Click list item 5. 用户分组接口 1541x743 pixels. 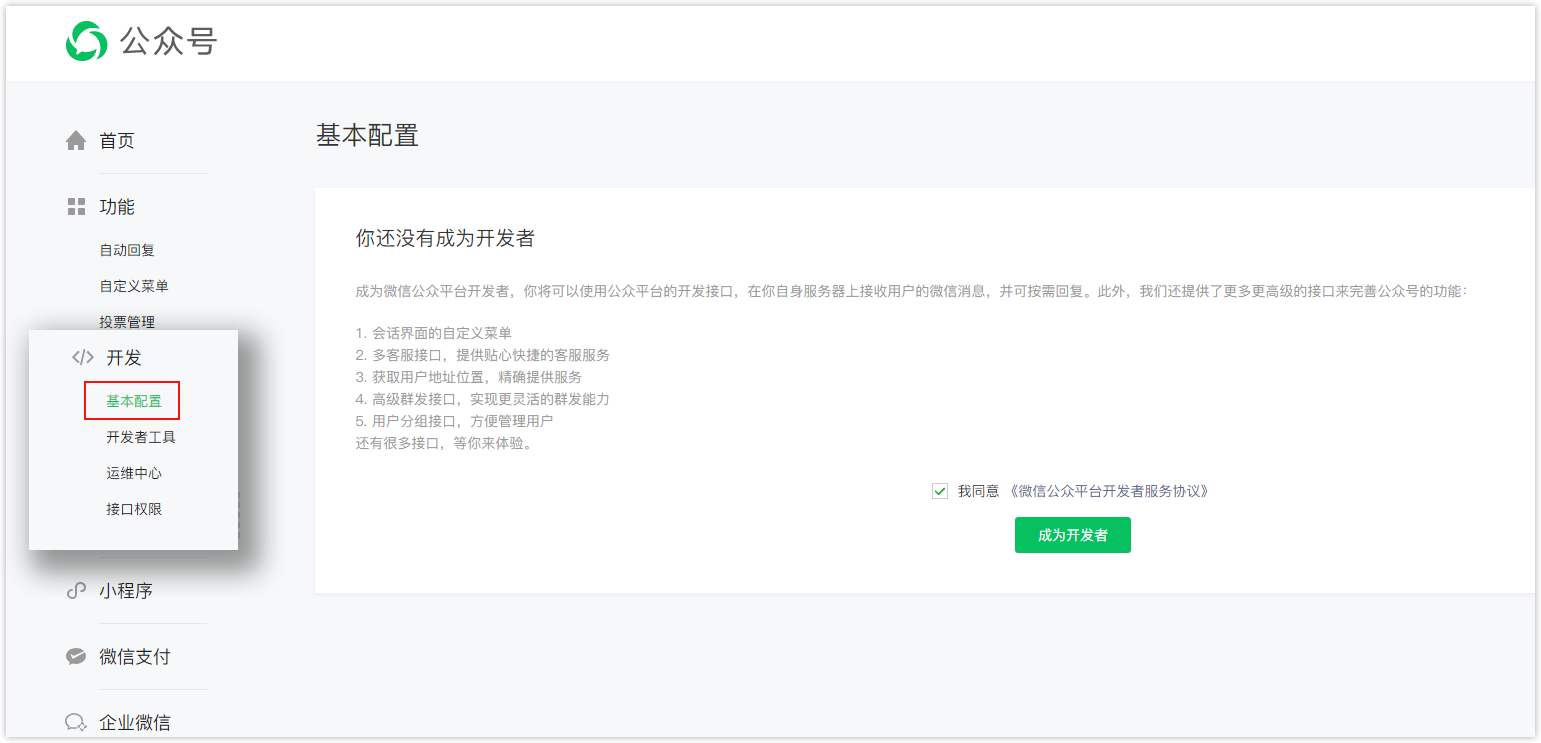455,421
